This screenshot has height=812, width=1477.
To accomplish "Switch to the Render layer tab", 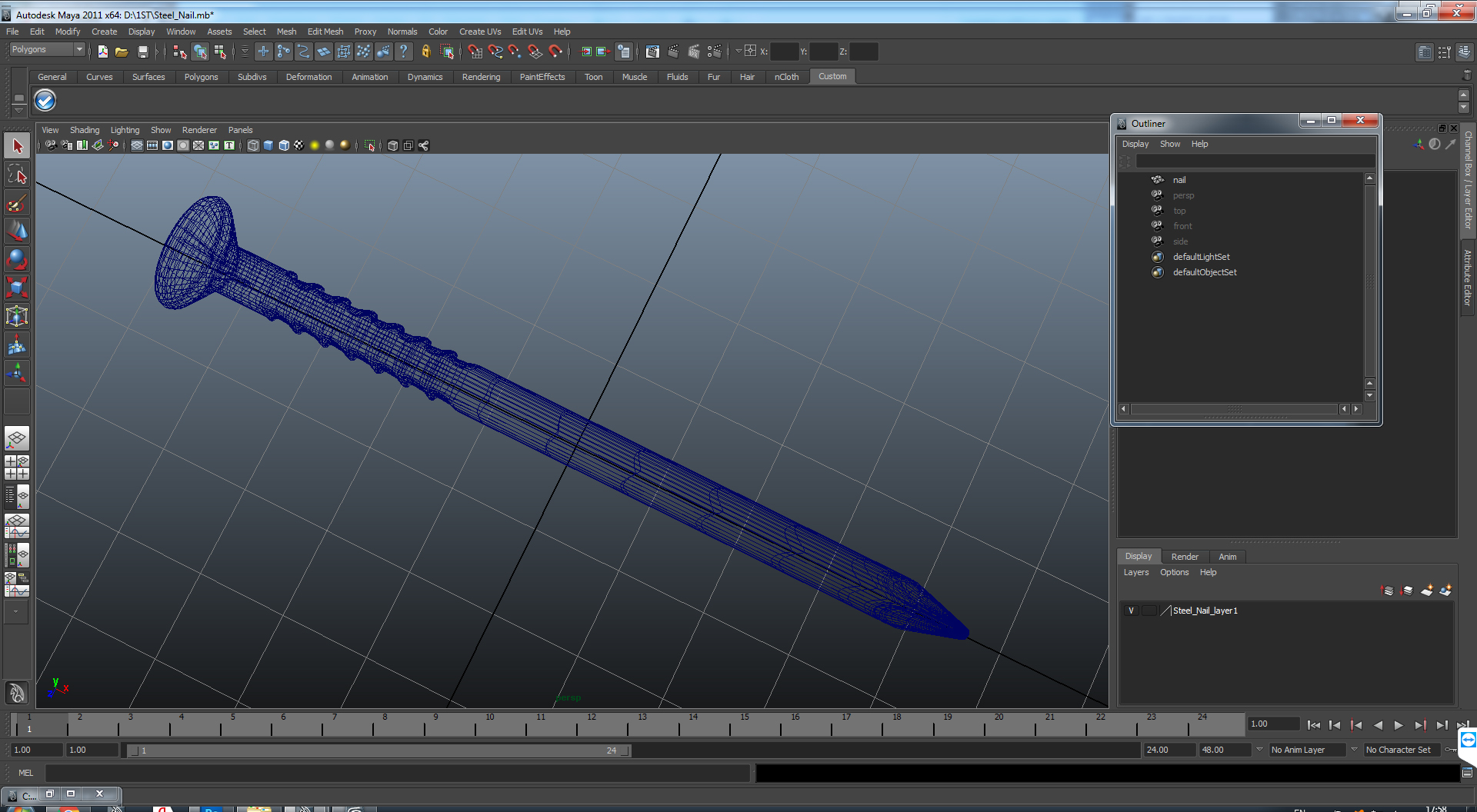I will [1185, 557].
